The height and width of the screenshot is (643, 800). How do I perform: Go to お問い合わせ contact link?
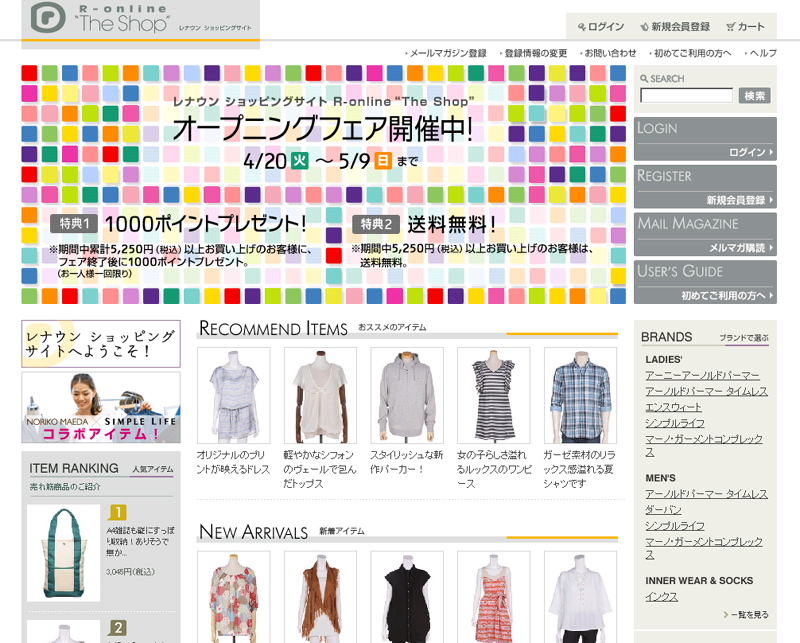coord(610,53)
